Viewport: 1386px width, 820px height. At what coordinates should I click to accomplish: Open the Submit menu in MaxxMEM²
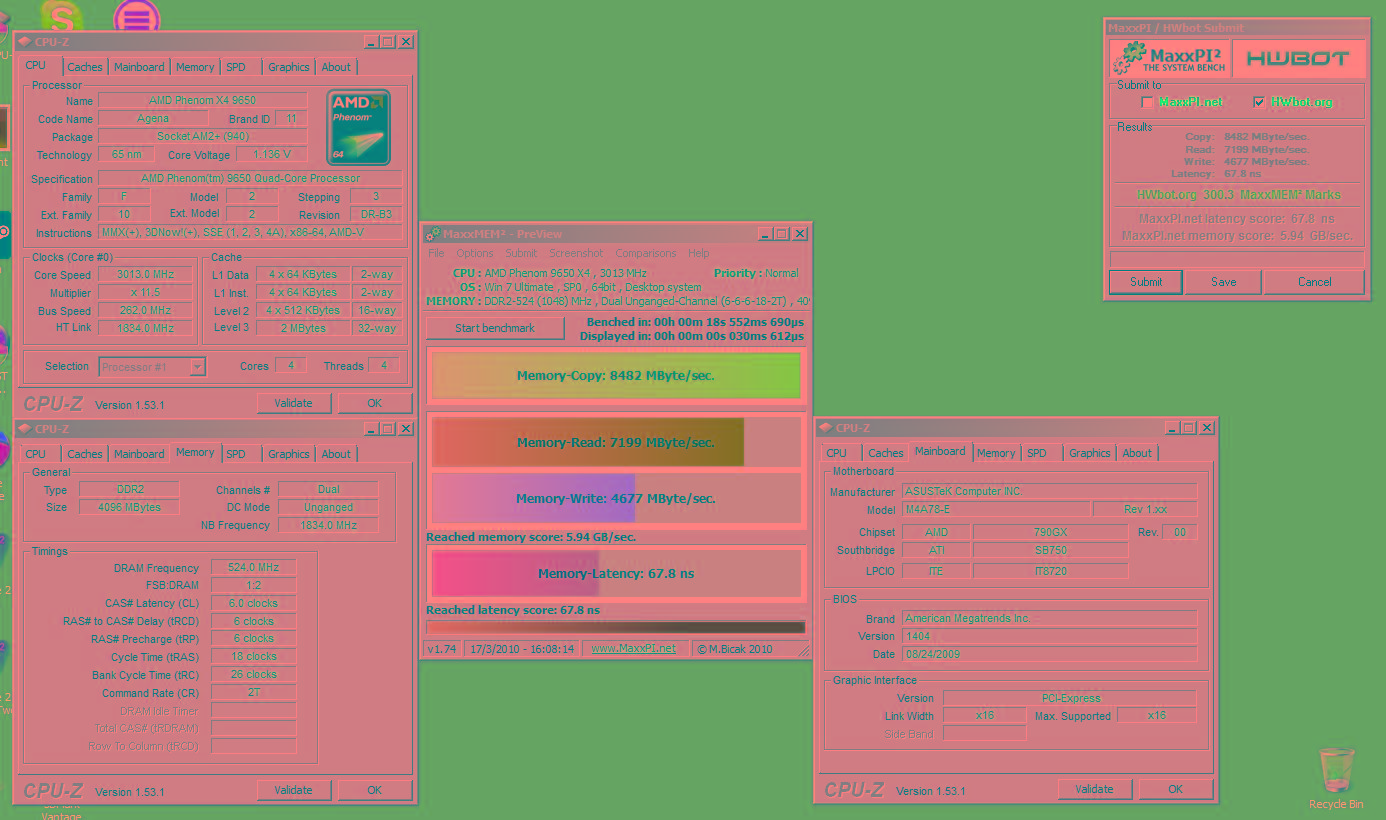coord(521,254)
